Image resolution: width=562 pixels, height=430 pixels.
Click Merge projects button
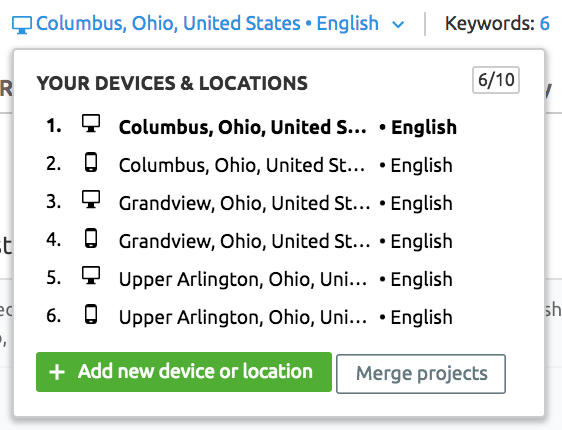coord(421,374)
